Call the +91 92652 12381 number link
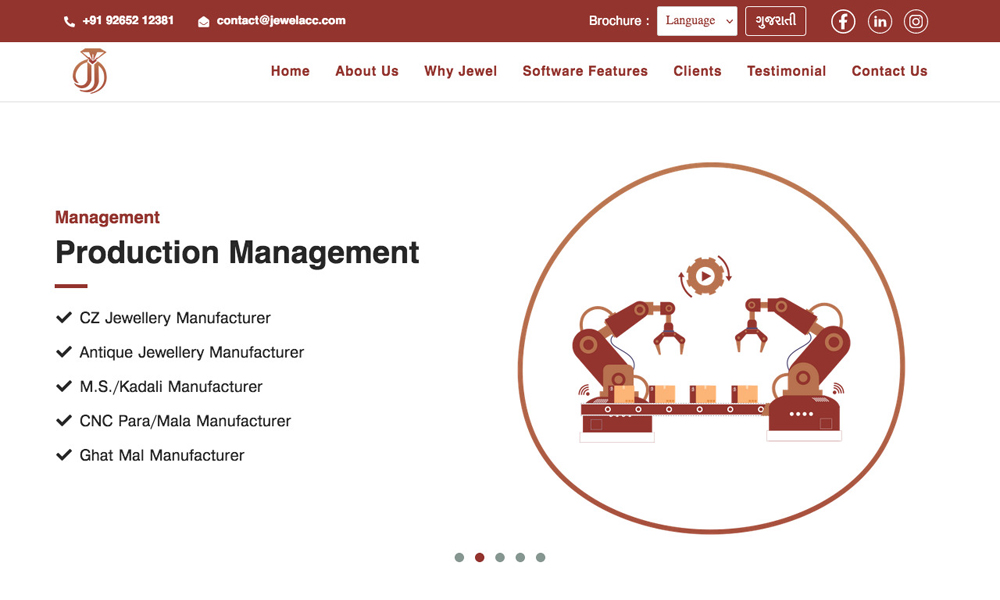This screenshot has height=600, width=1000. click(x=128, y=20)
